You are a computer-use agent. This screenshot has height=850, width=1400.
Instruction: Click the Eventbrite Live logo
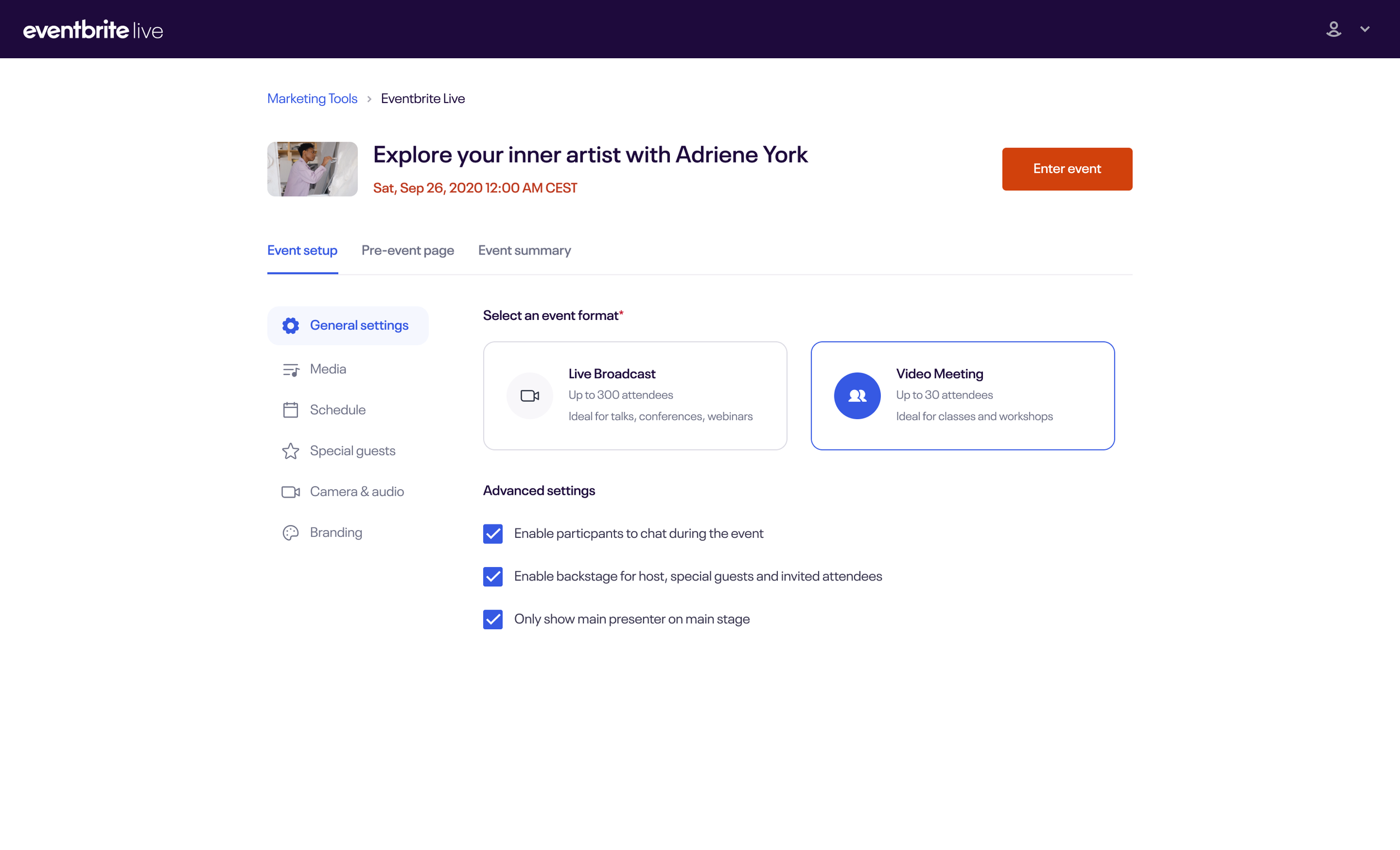[x=93, y=30]
